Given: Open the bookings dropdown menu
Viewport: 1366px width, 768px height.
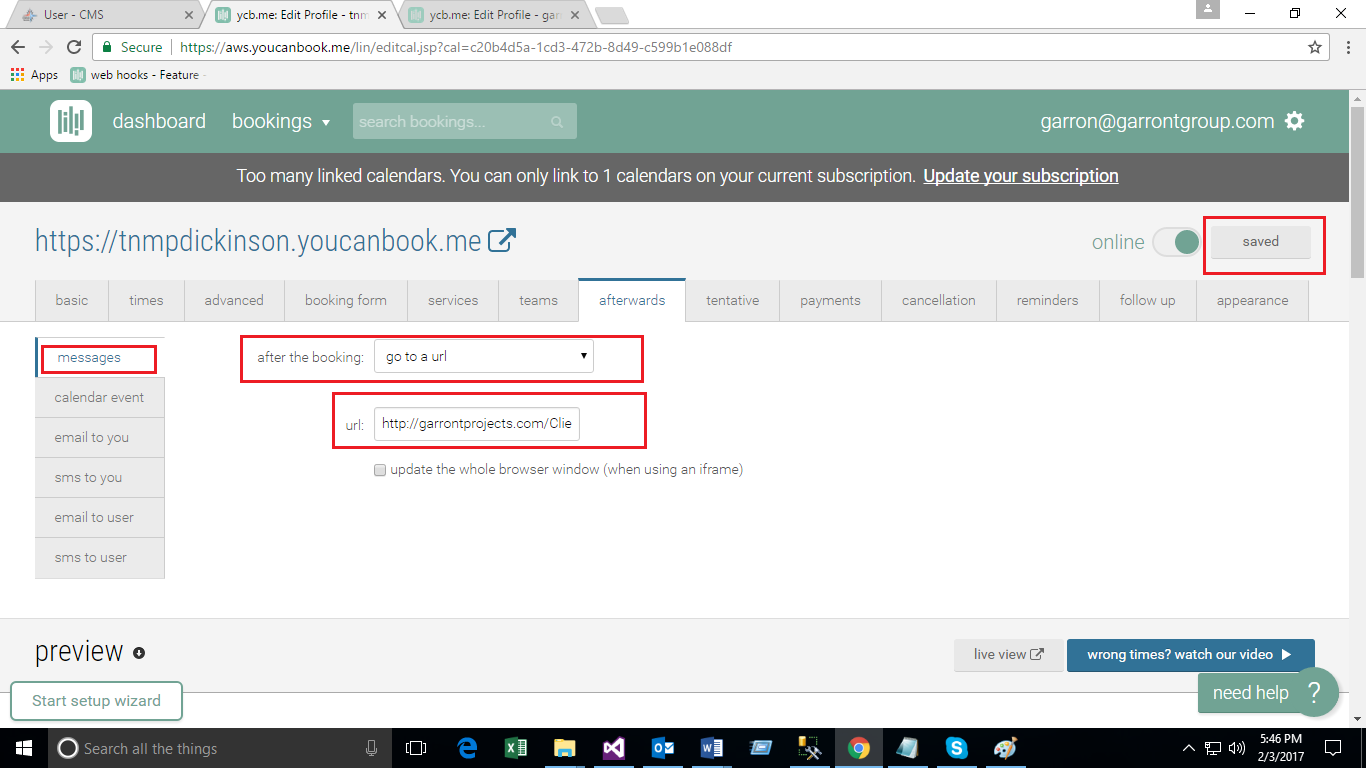Looking at the screenshot, I should (x=281, y=121).
